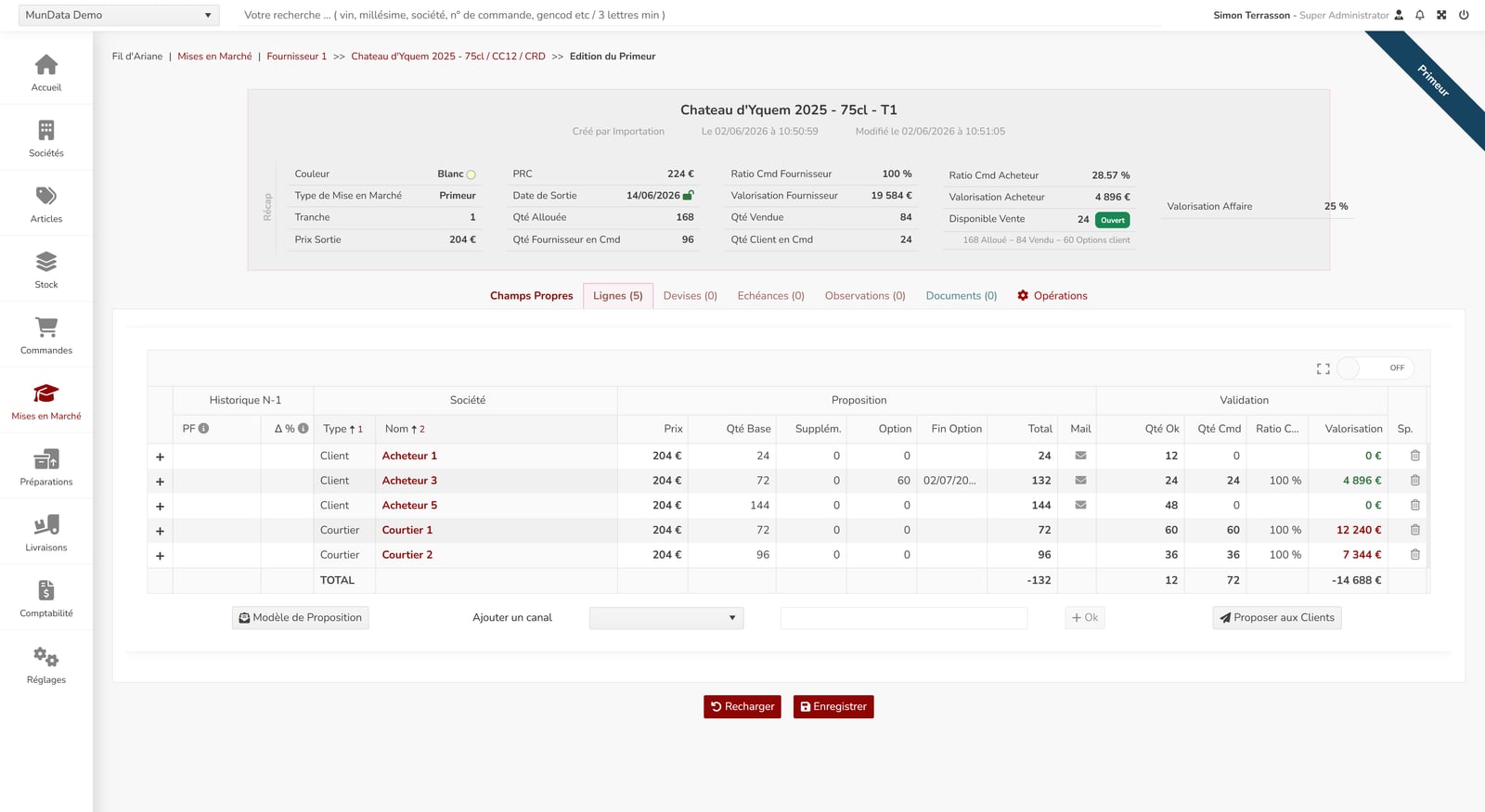The height and width of the screenshot is (812, 1485).
Task: Expand the Acheteur 3 row
Action: 160,482
